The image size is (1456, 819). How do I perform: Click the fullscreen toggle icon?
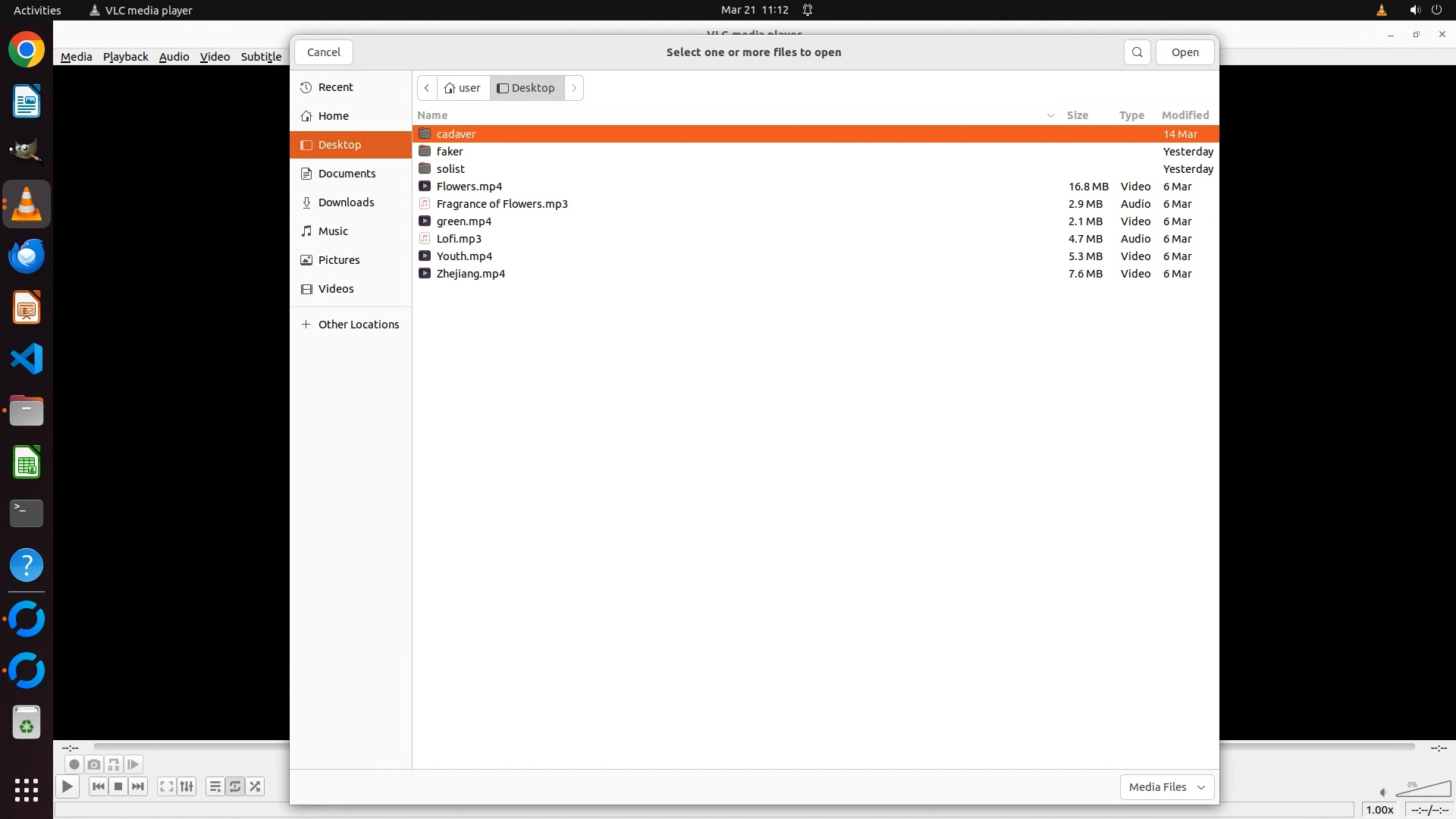[167, 786]
